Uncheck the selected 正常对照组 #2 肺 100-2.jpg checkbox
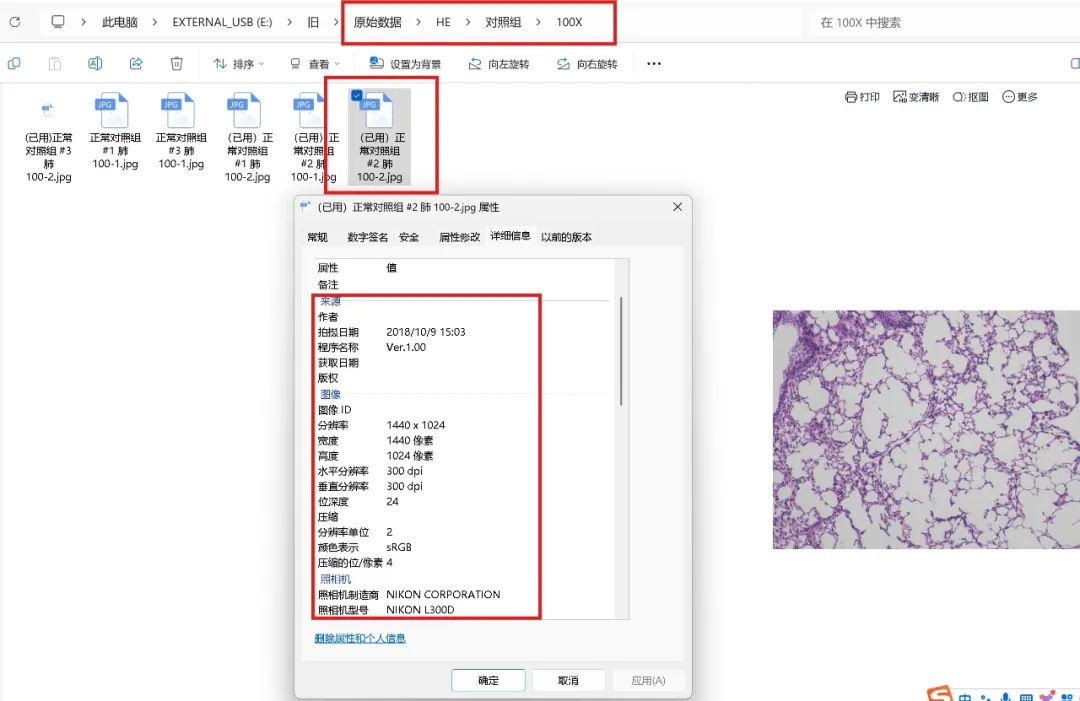 (x=356, y=95)
